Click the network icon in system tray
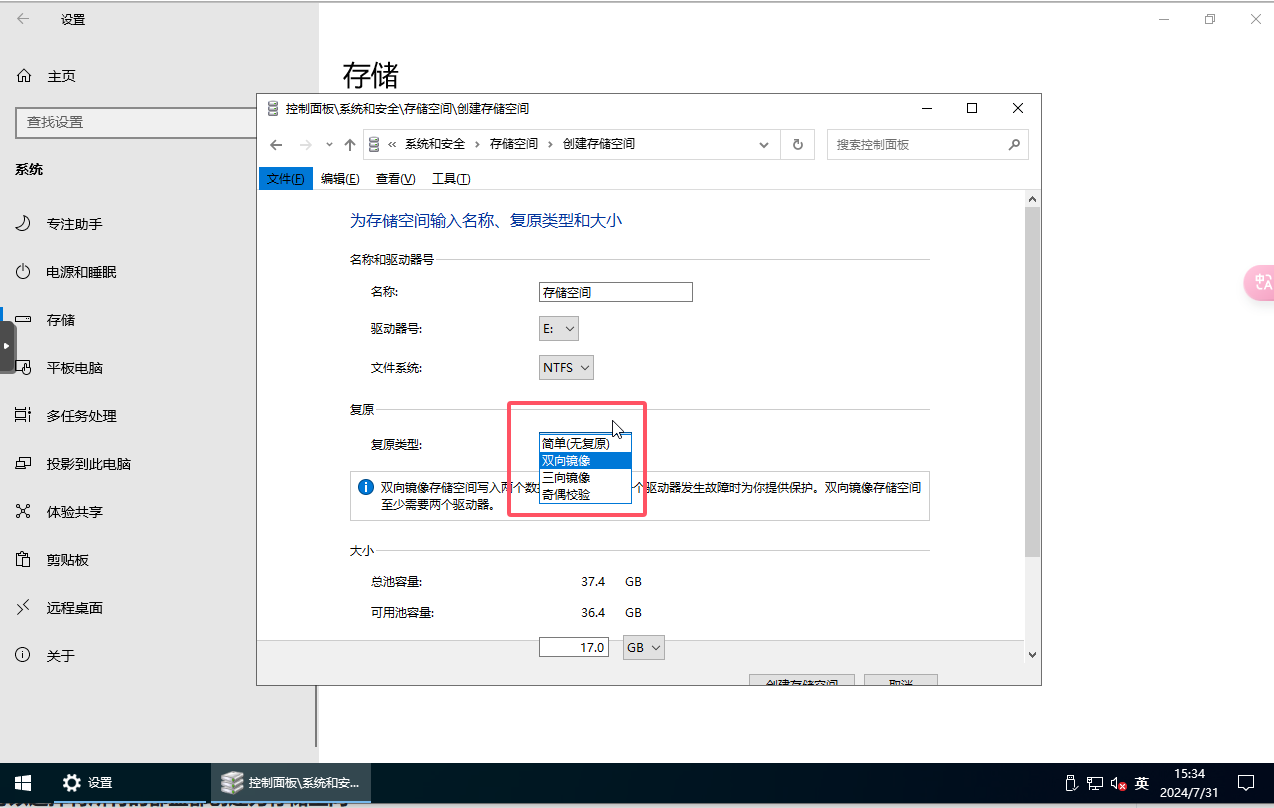 (x=1095, y=783)
